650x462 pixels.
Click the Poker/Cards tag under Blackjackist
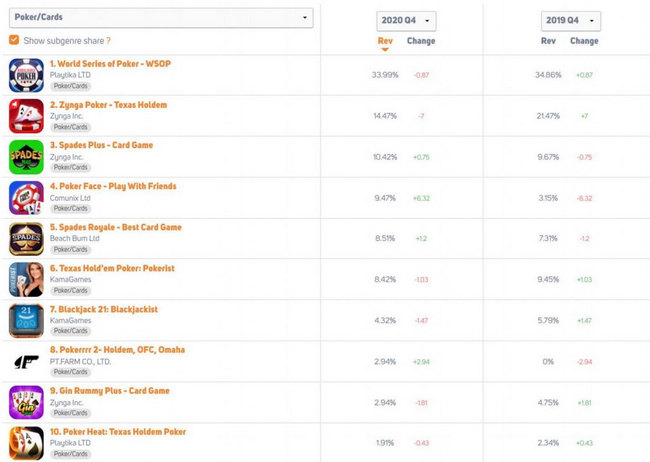point(70,331)
